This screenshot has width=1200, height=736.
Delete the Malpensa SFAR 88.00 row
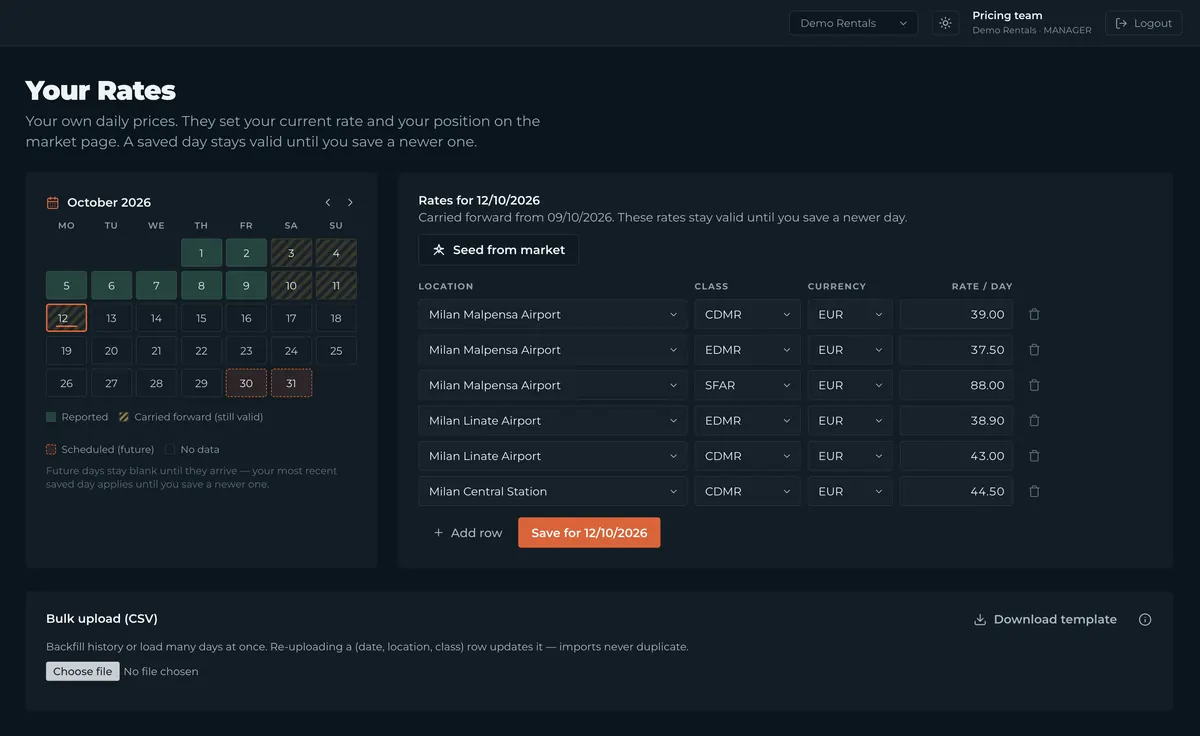[1034, 385]
